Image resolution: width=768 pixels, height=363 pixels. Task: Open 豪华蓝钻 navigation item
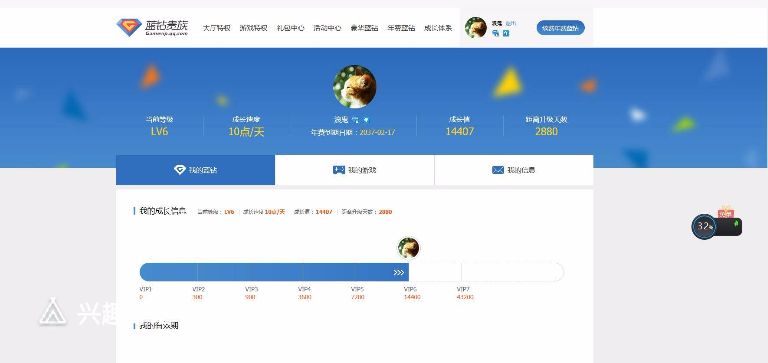364,28
